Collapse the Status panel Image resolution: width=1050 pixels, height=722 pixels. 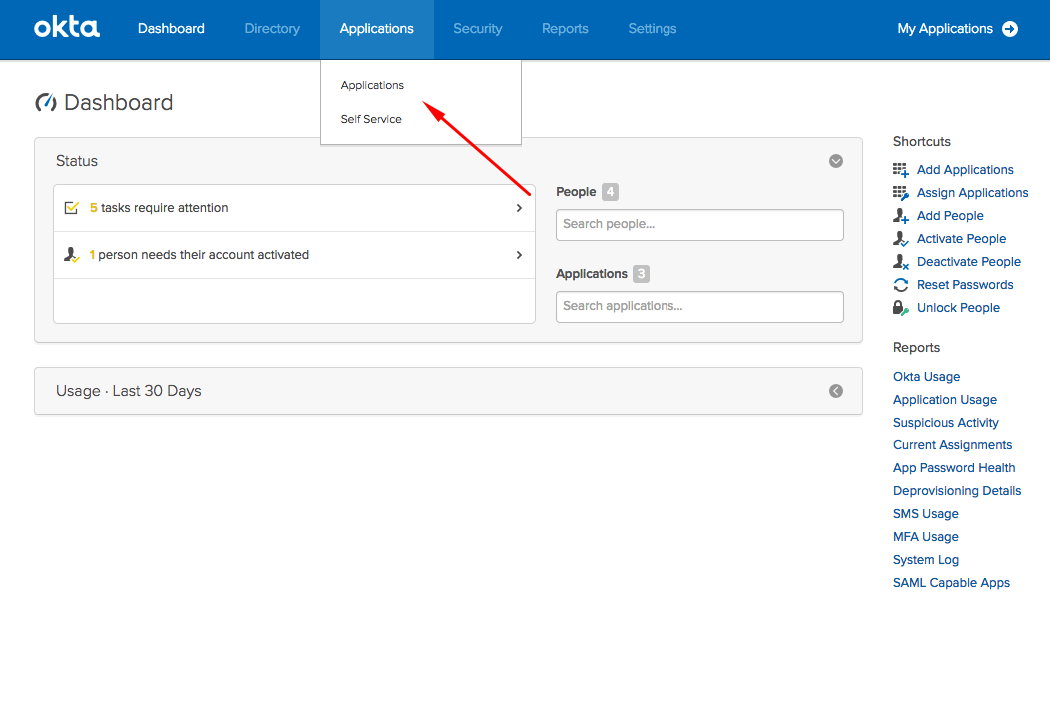[x=836, y=161]
